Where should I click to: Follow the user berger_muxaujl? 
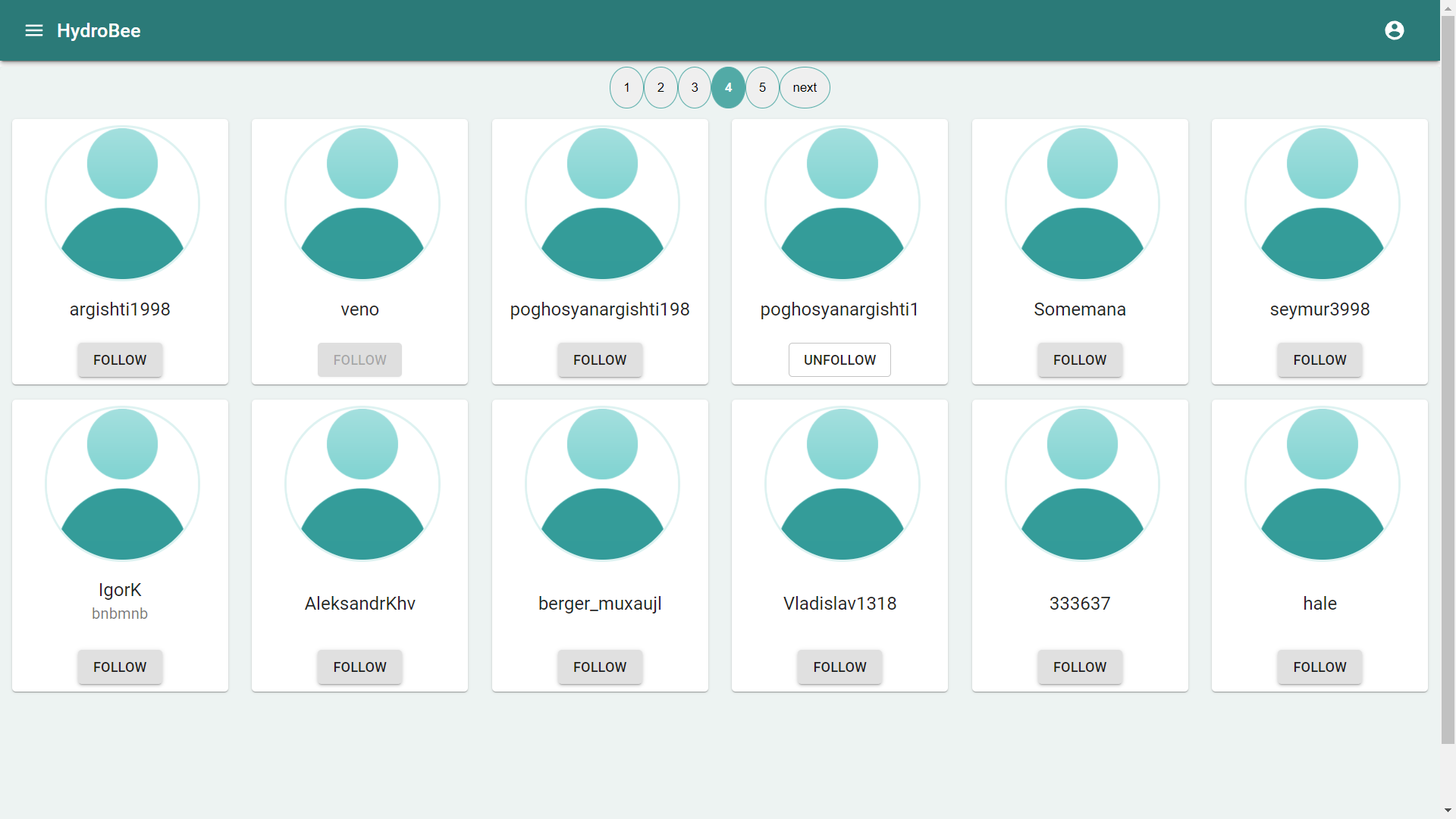(600, 667)
